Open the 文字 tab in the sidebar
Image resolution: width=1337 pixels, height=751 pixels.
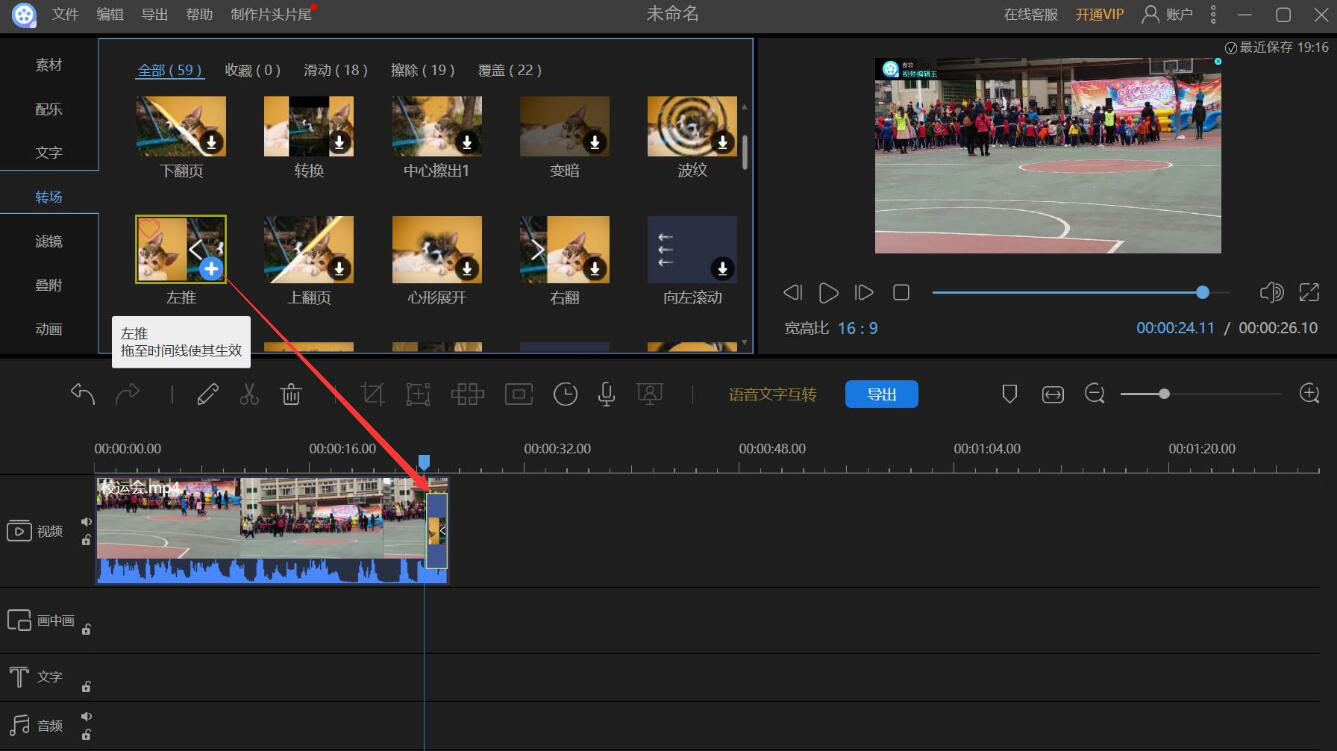pos(49,153)
